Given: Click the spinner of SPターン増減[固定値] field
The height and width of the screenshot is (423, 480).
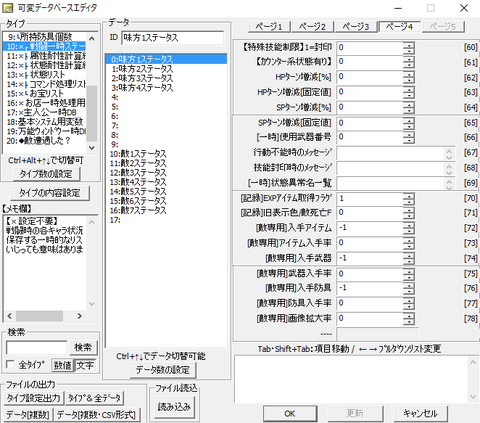Looking at the screenshot, I should point(409,123).
